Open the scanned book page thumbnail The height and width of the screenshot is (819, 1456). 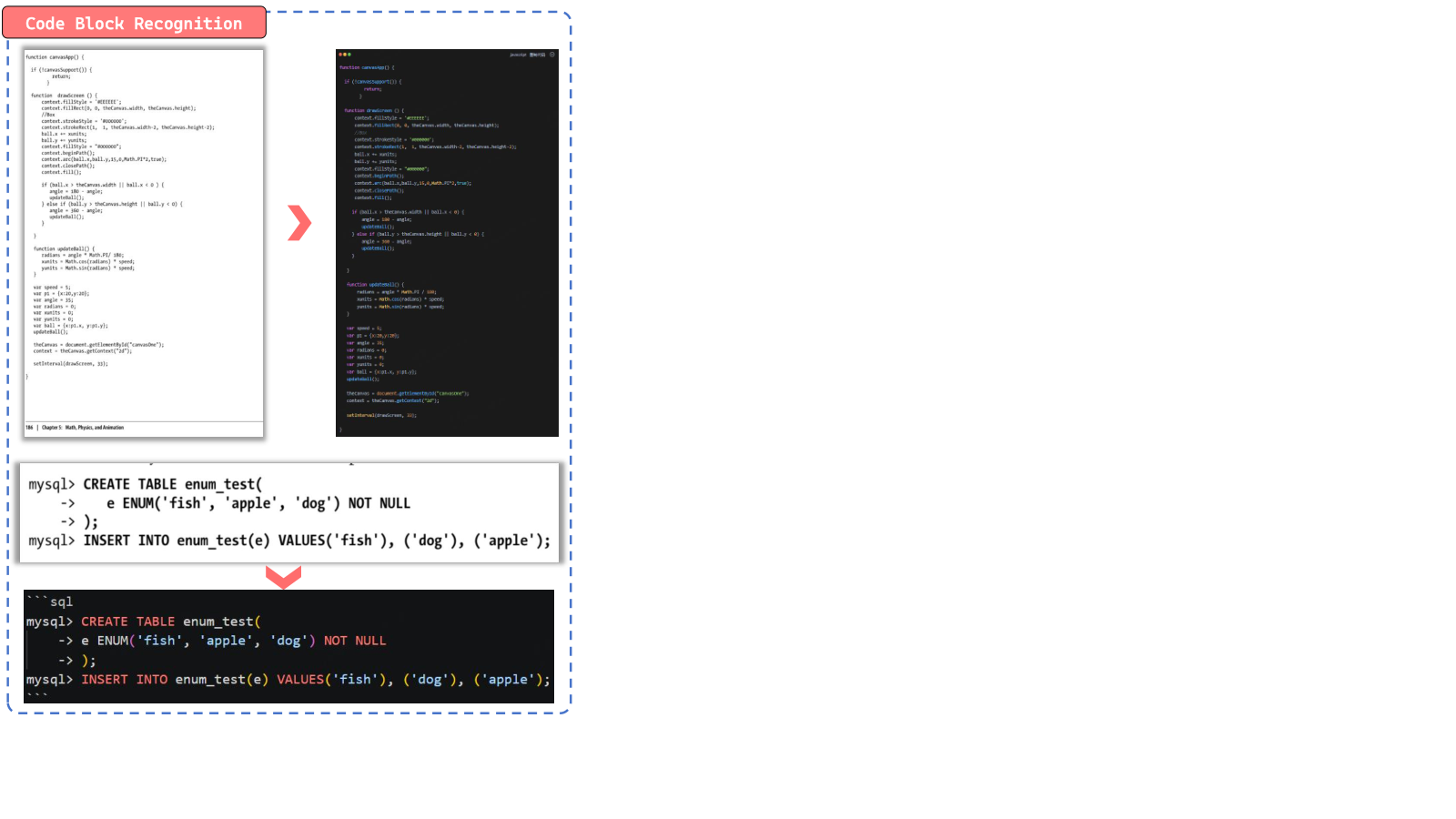(x=144, y=243)
